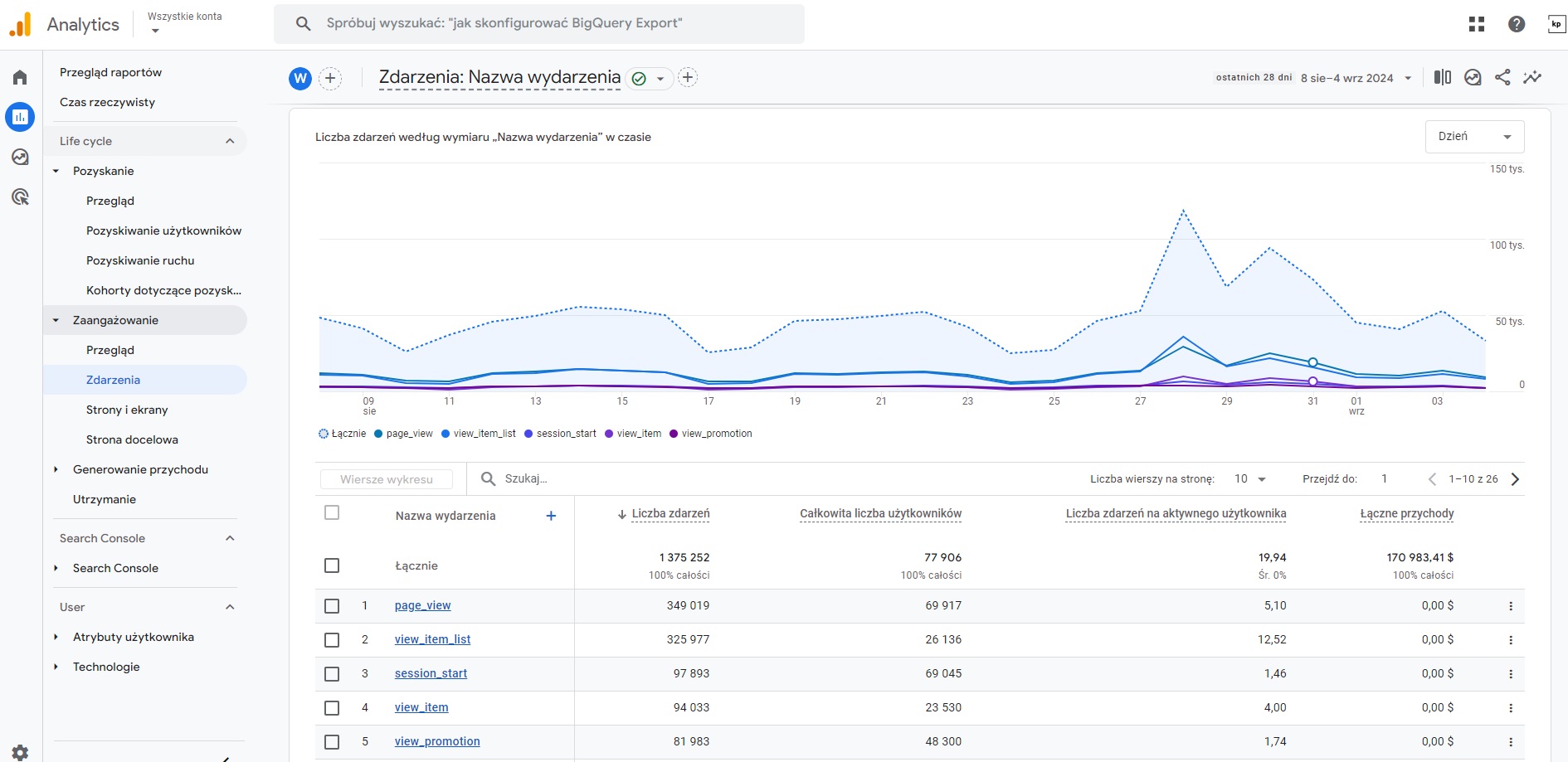
Task: Open row options menu for page_view
Action: [x=1511, y=606]
